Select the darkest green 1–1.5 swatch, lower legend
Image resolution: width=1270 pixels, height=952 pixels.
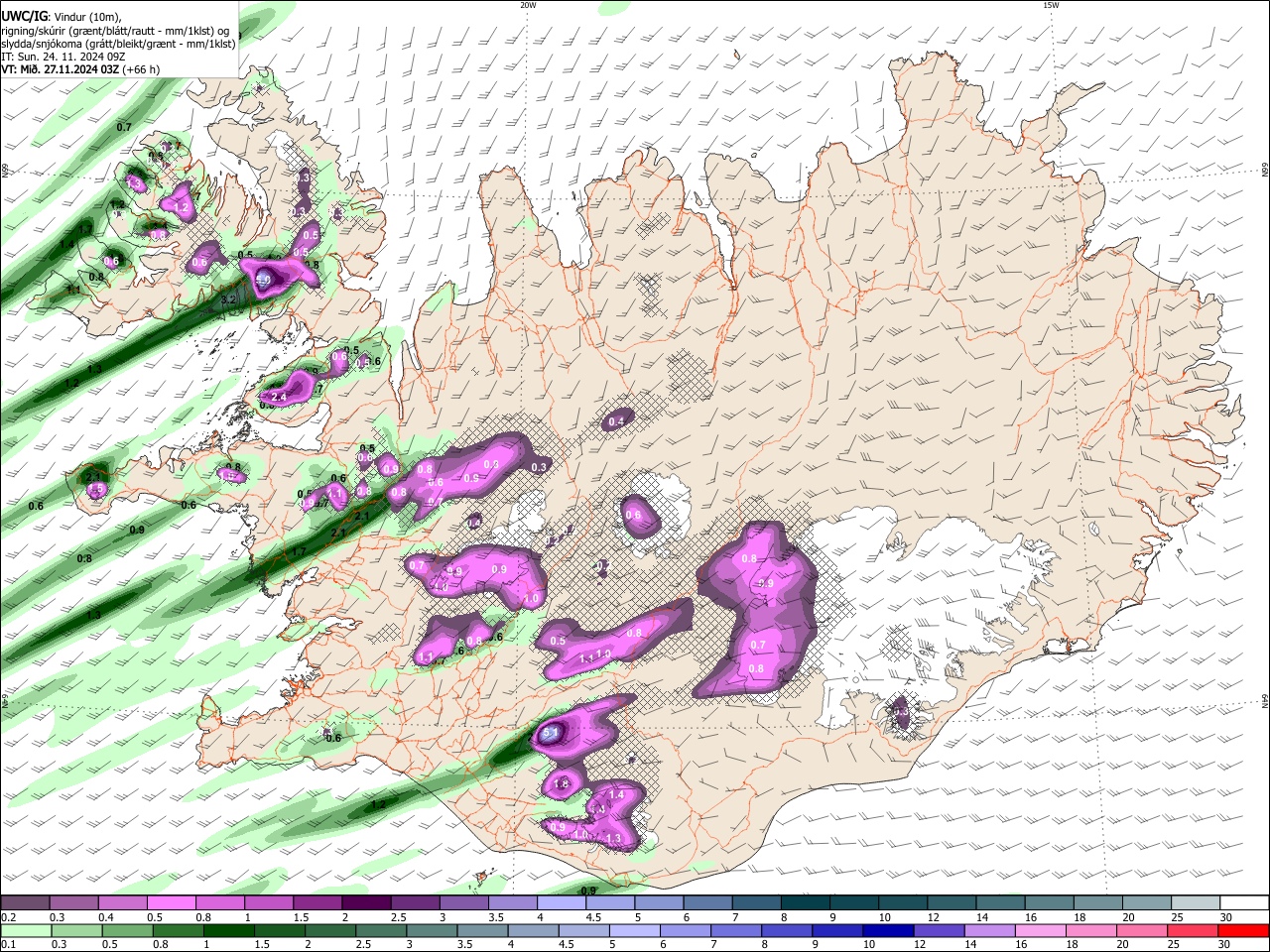(x=227, y=931)
